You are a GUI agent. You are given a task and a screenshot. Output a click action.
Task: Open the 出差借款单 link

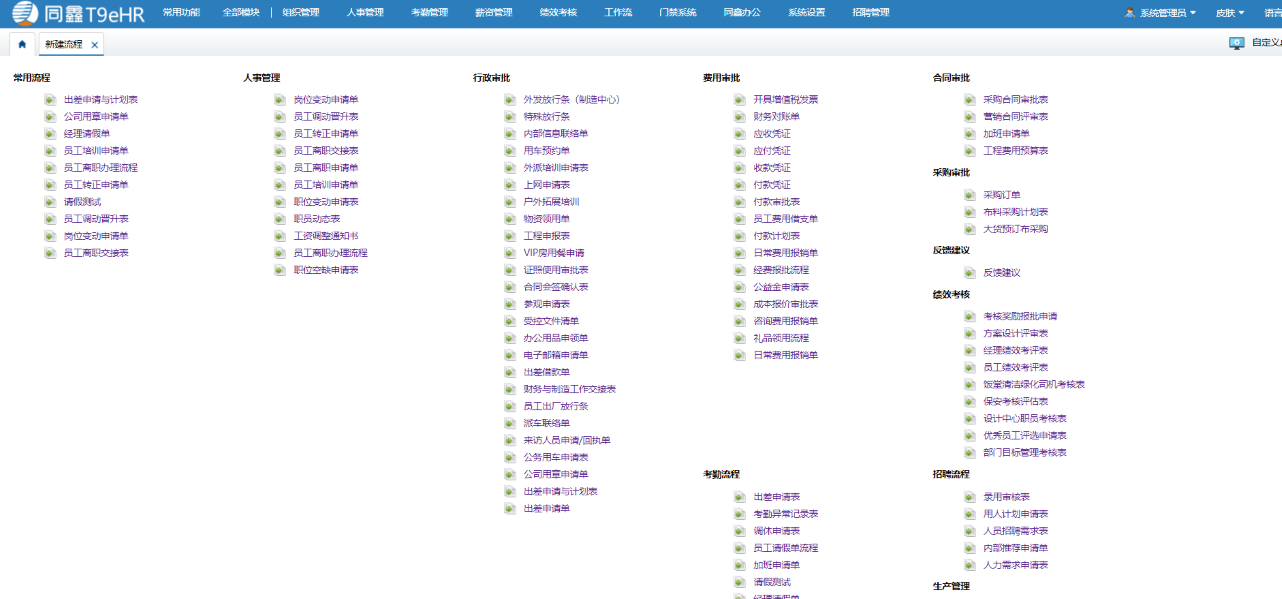[546, 372]
